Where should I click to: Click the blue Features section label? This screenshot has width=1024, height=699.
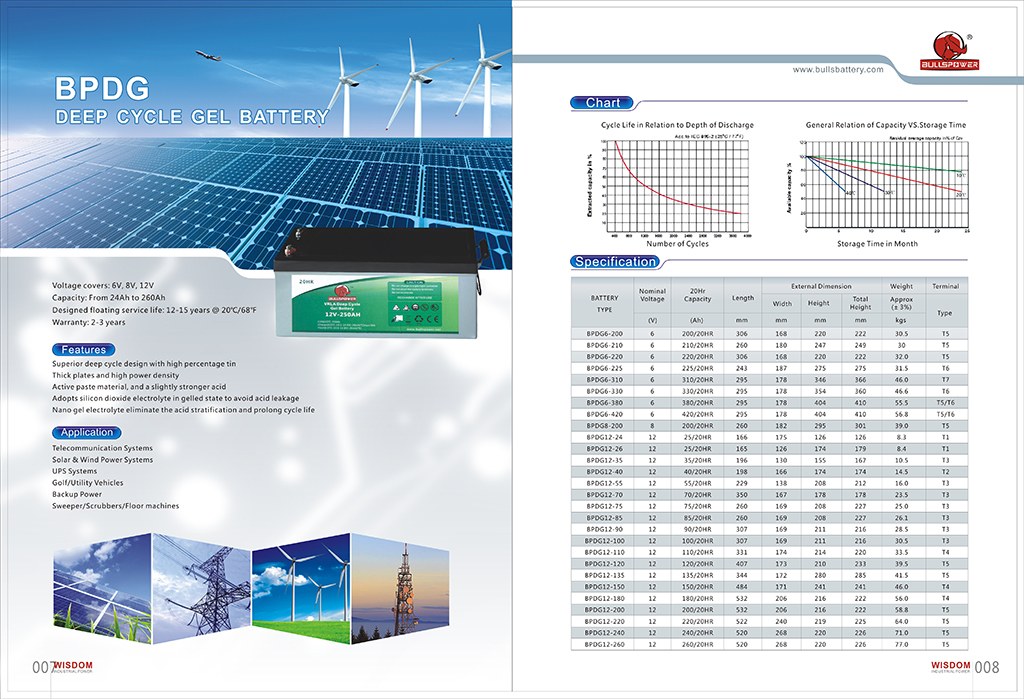[84, 350]
